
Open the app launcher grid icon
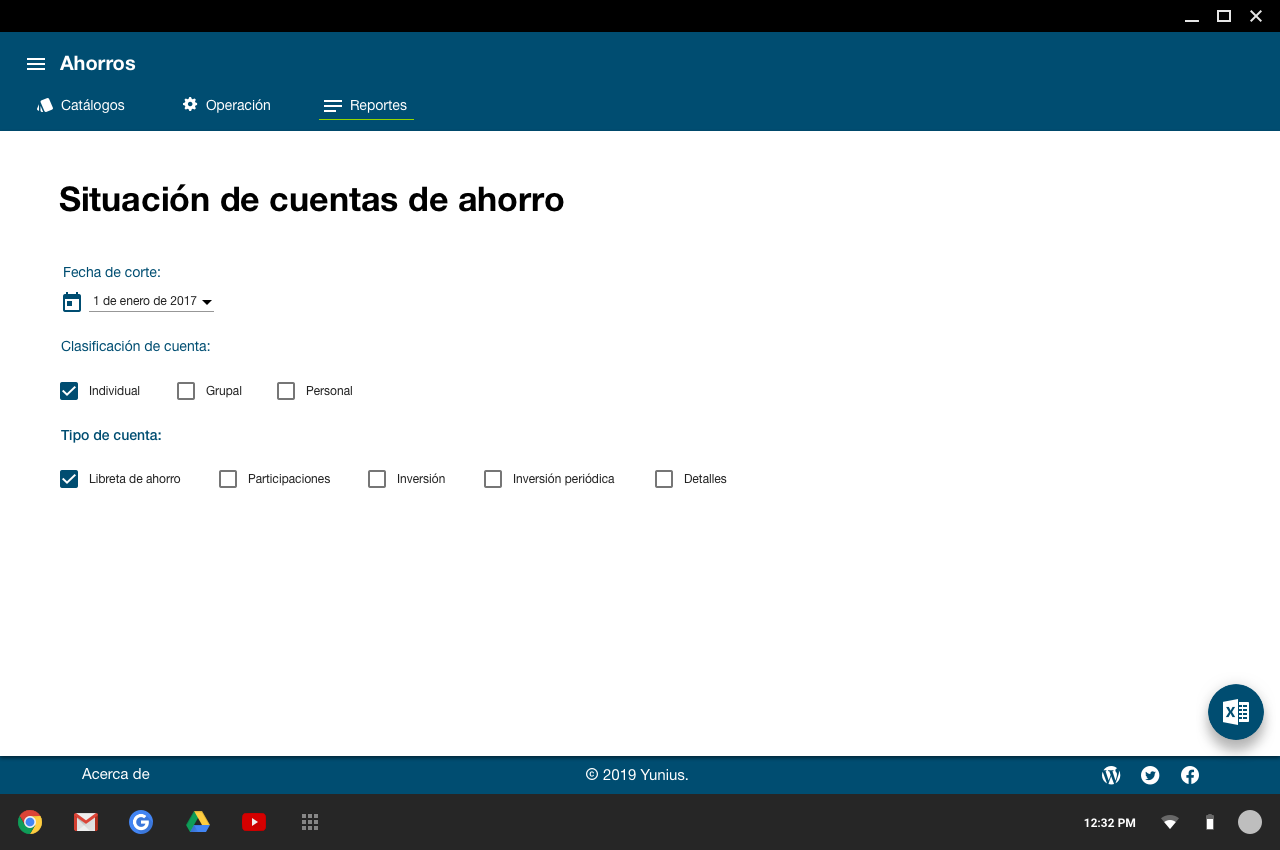point(310,822)
